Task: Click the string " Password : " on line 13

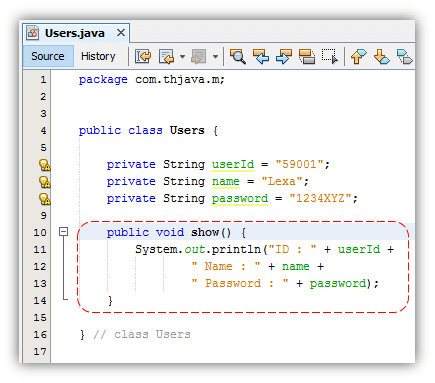Action: [x=240, y=283]
